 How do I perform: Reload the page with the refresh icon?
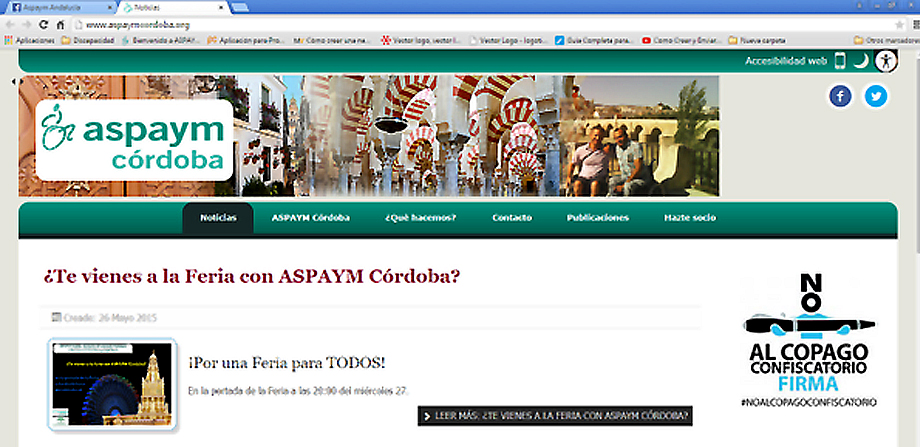[43, 25]
